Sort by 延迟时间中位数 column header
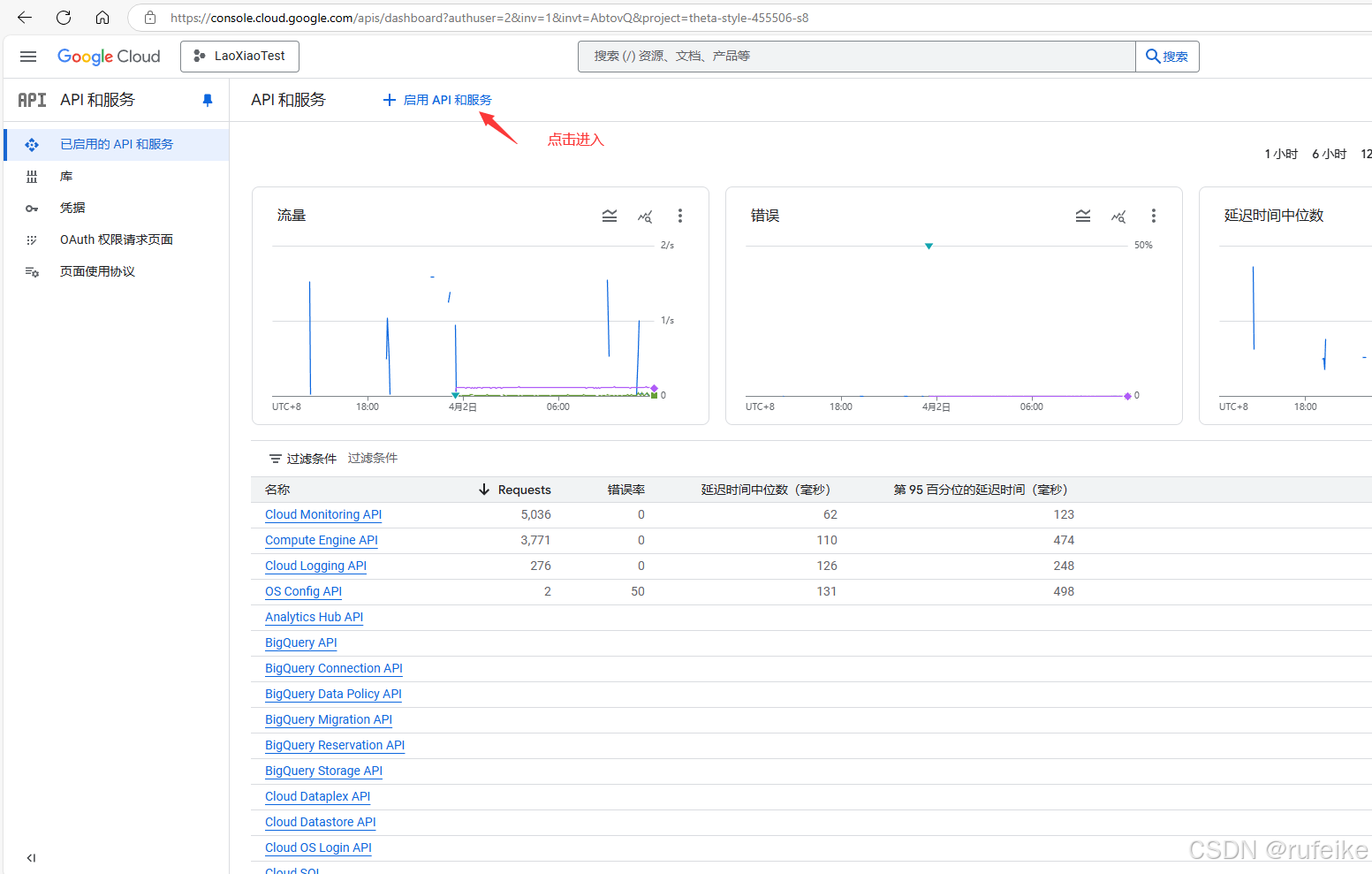Screen dimensions: 1372x874 point(766,490)
